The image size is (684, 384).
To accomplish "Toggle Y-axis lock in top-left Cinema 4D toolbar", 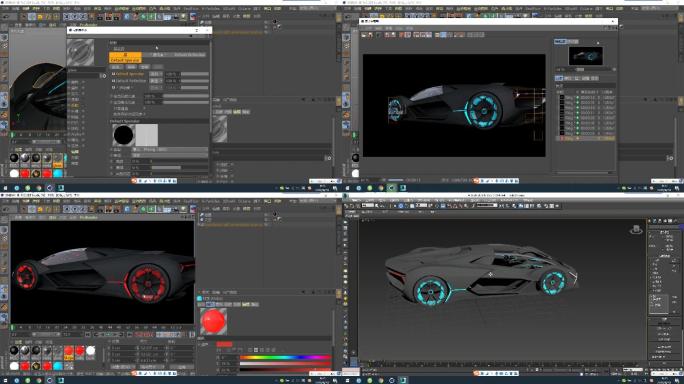I will tap(75, 17).
